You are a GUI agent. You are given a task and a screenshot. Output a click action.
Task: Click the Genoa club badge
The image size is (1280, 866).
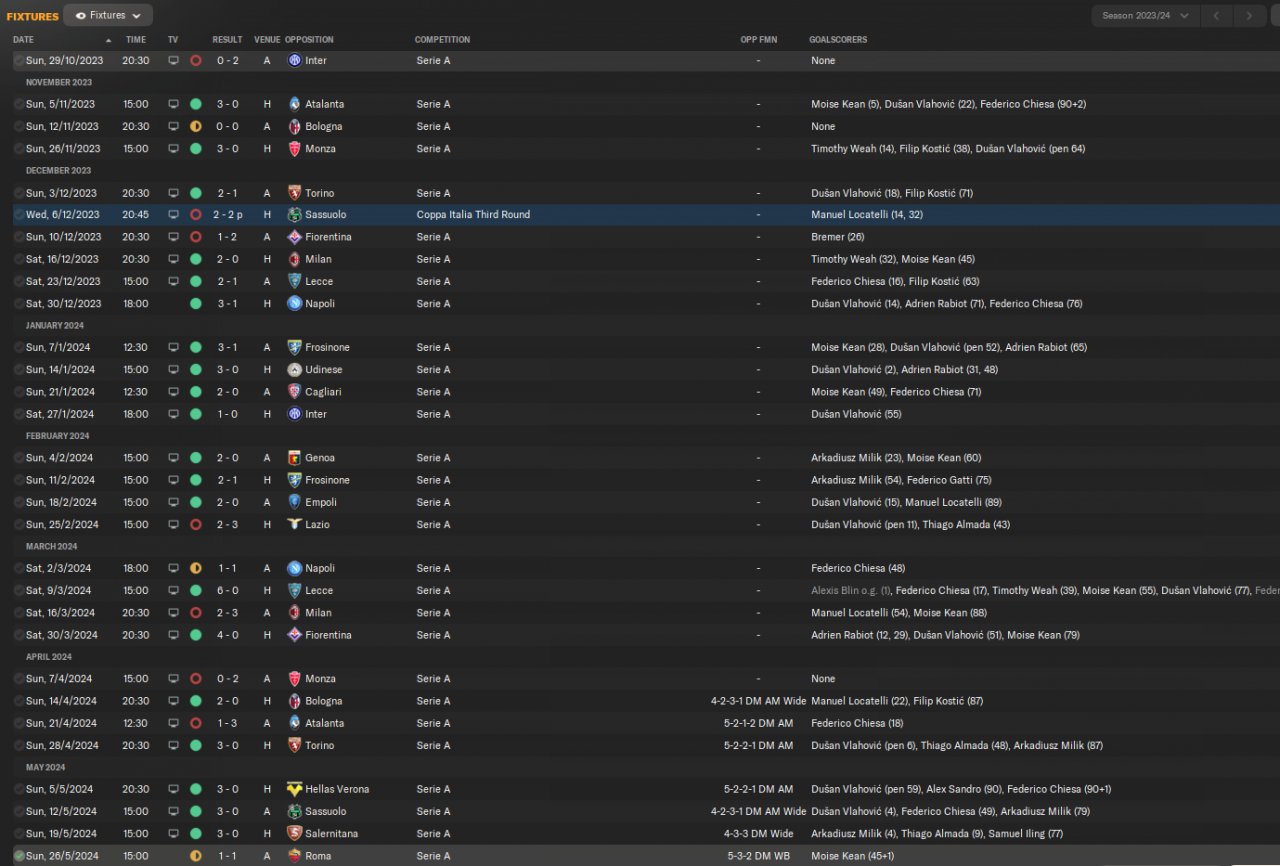click(294, 458)
